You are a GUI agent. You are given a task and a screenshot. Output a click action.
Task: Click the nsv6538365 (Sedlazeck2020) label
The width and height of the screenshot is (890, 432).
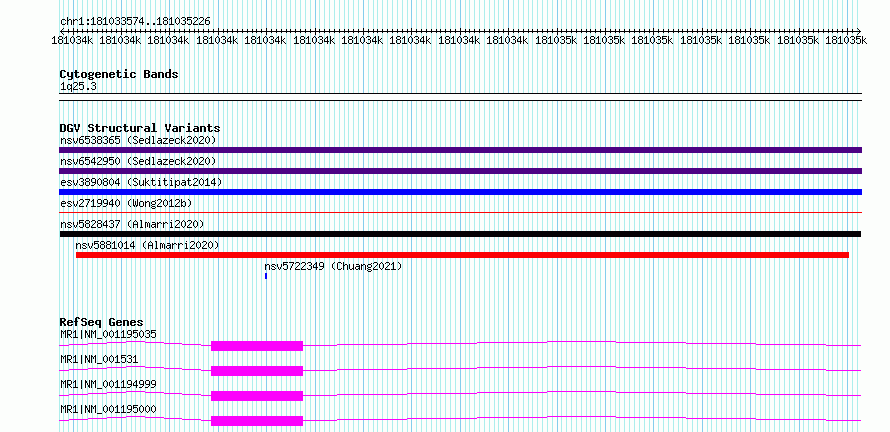click(x=138, y=140)
